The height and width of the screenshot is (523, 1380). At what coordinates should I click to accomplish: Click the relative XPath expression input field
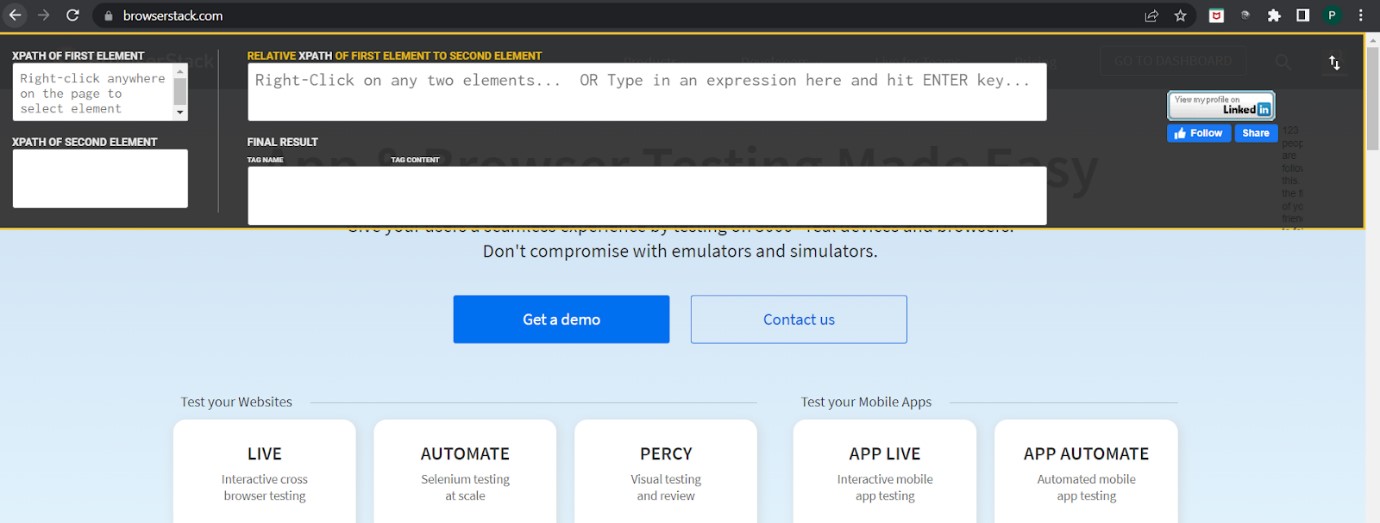(x=647, y=92)
